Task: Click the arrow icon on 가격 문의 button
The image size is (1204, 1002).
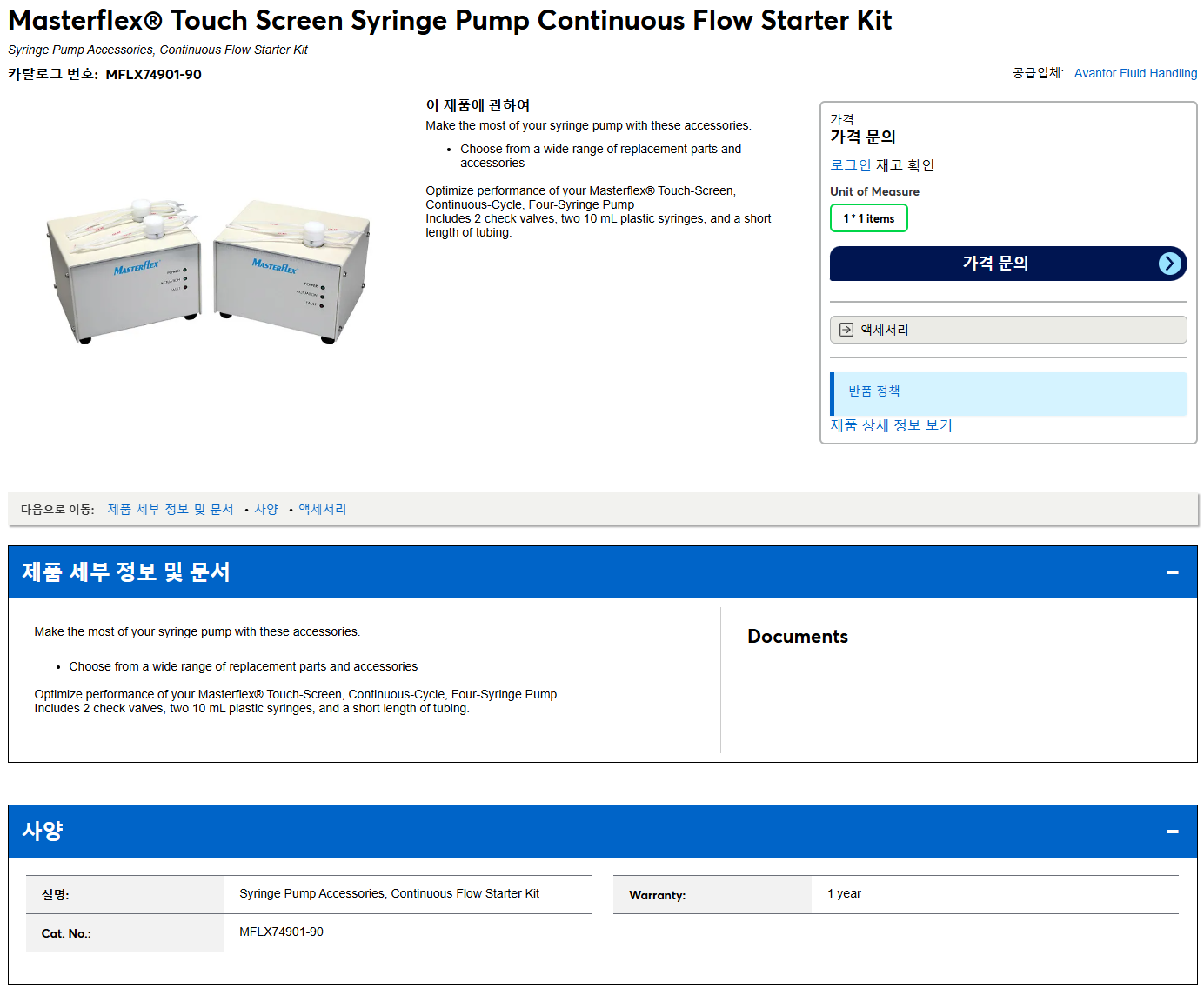Action: 1170,264
